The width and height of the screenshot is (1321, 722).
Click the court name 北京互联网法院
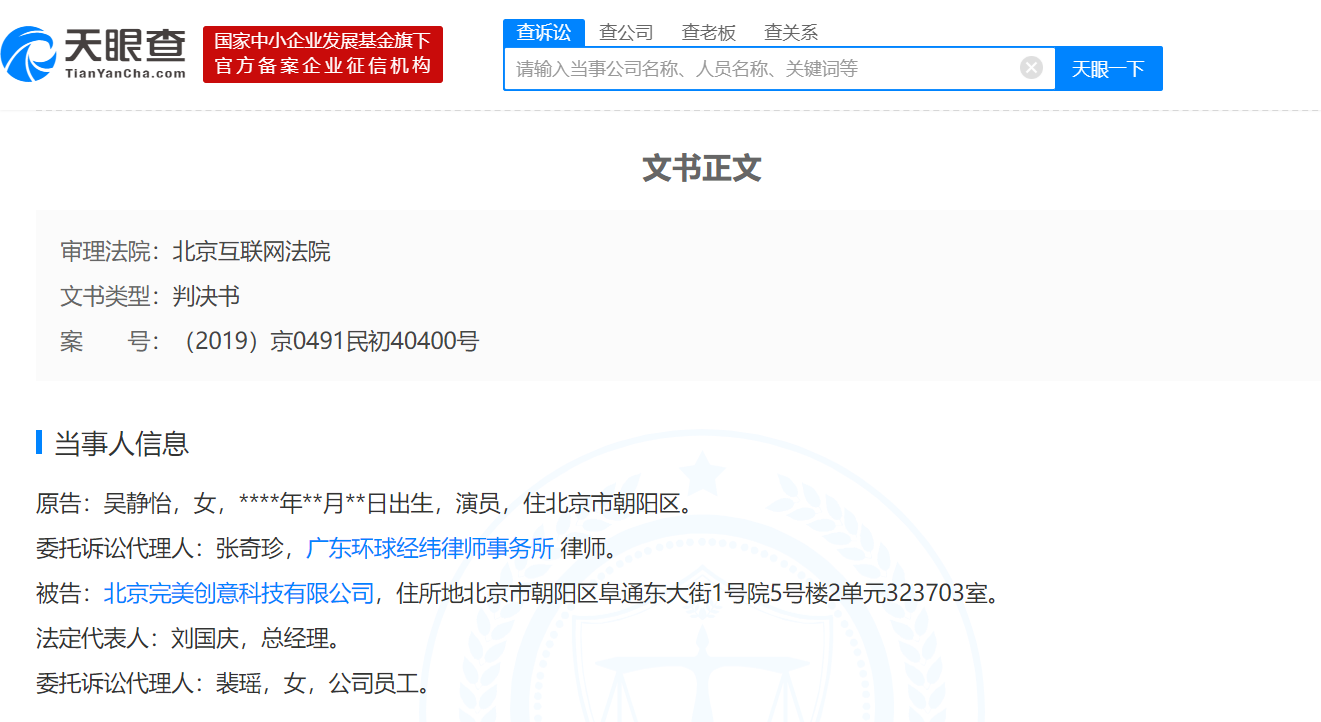(251, 251)
